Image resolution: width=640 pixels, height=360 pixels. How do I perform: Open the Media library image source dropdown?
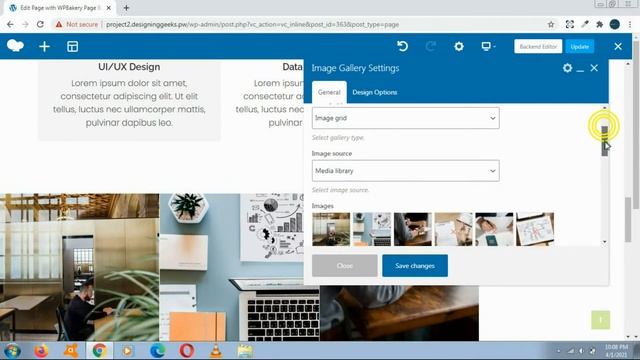[x=405, y=171]
